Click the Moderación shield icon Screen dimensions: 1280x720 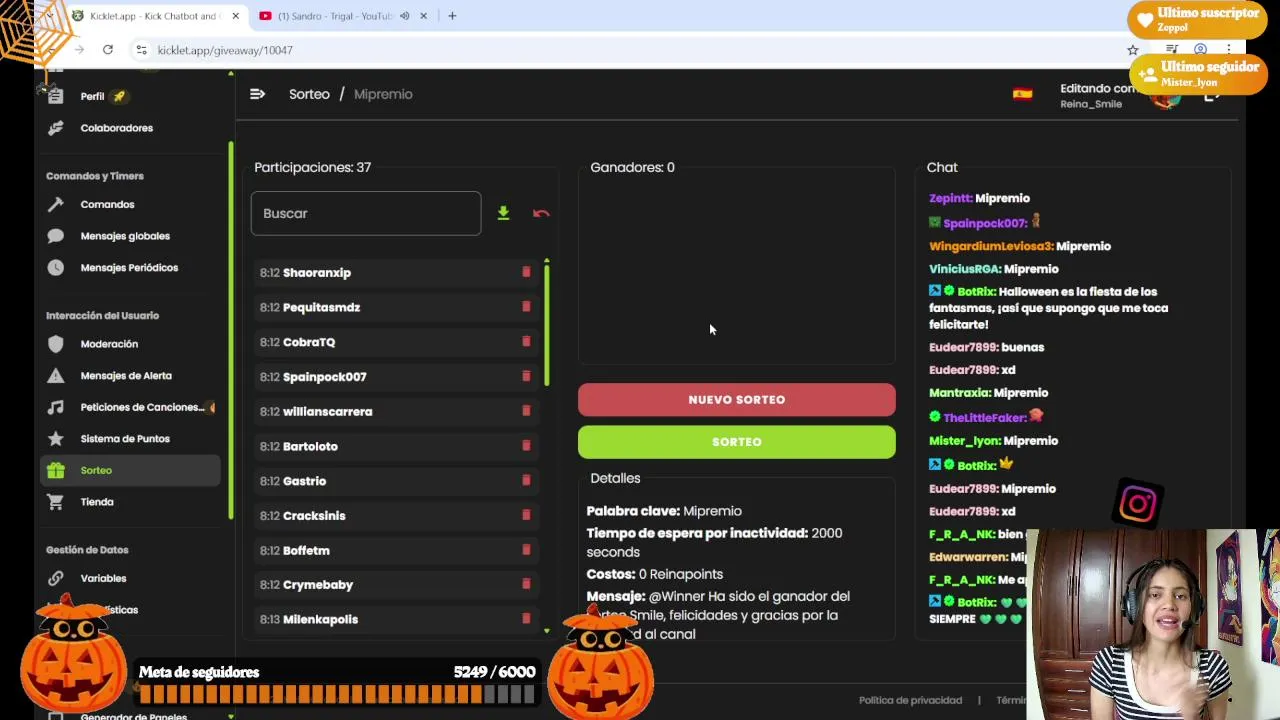(x=56, y=344)
